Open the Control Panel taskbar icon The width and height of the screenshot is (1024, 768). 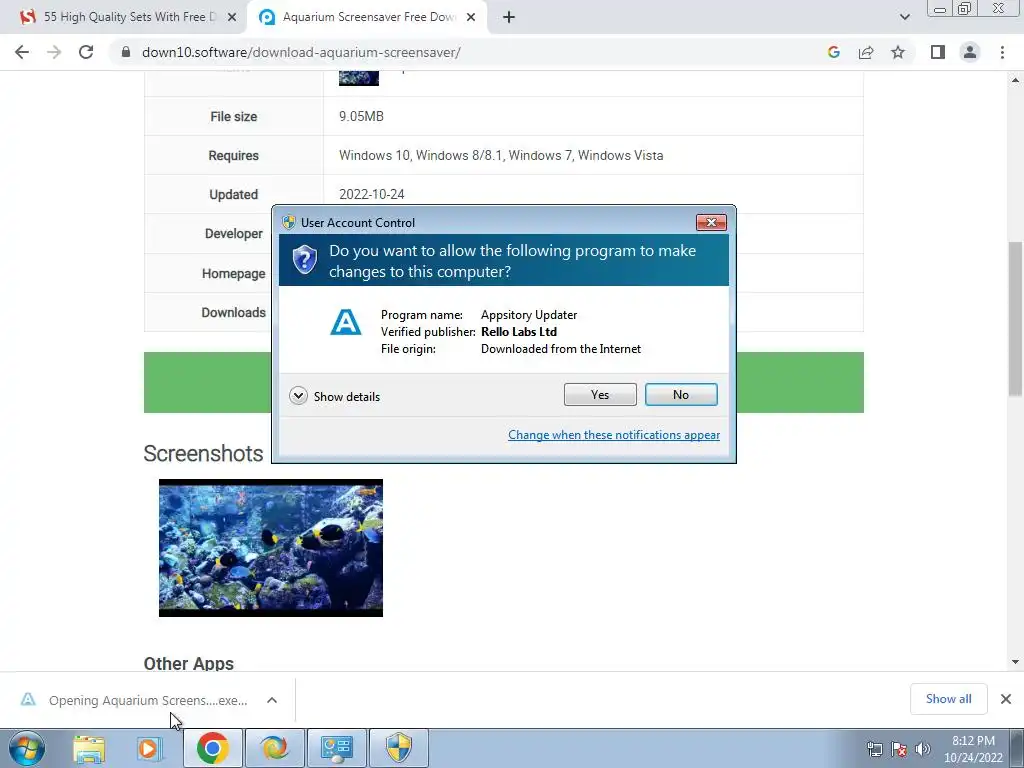[x=336, y=748]
